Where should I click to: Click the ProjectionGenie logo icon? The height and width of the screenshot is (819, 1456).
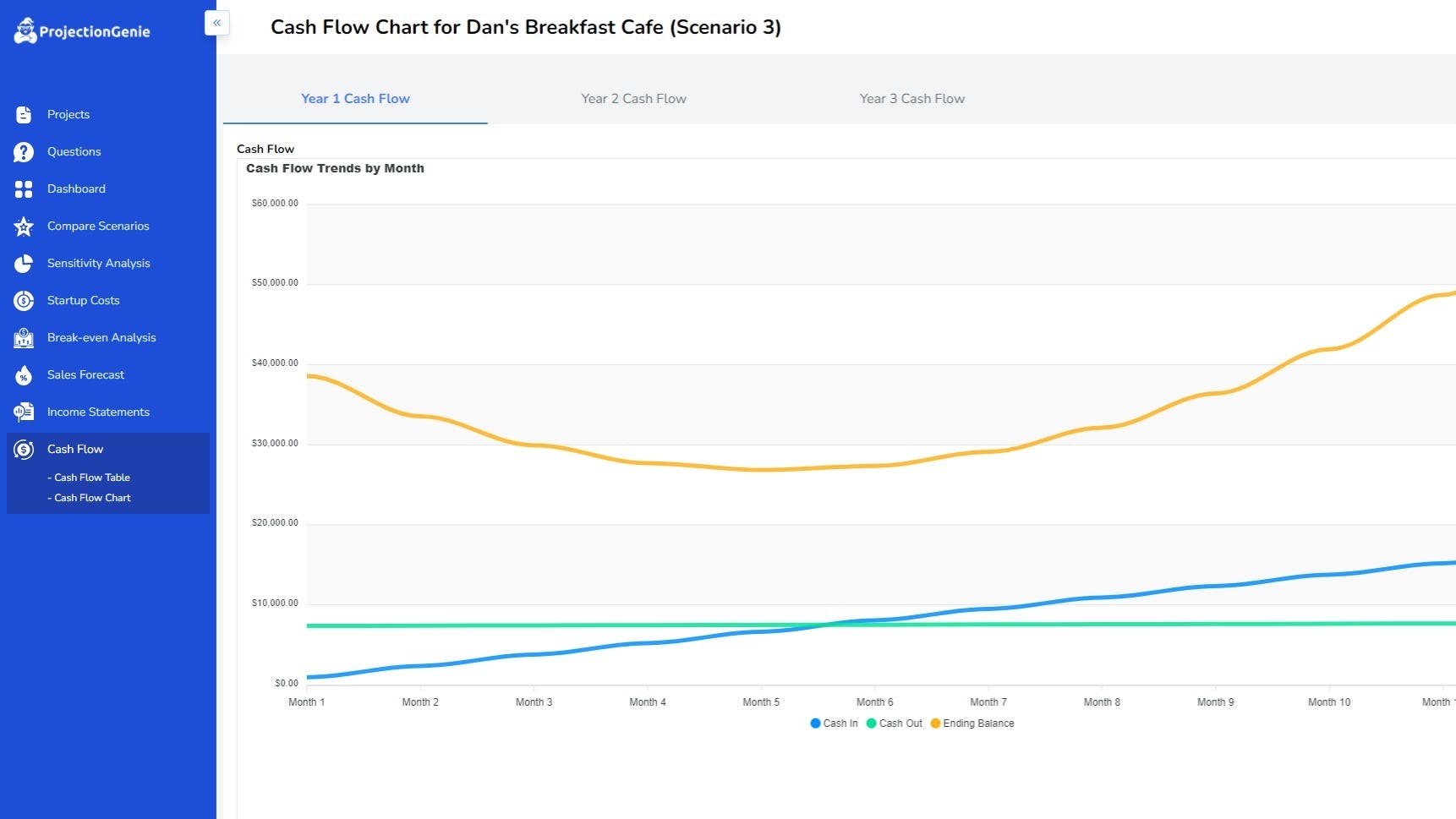click(x=25, y=30)
